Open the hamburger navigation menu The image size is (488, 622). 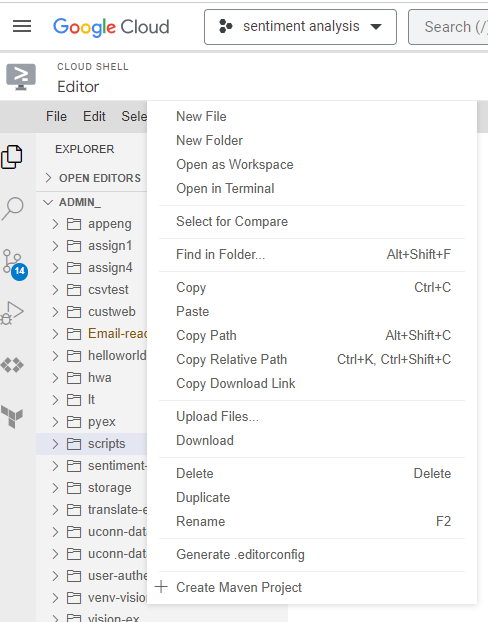point(22,27)
